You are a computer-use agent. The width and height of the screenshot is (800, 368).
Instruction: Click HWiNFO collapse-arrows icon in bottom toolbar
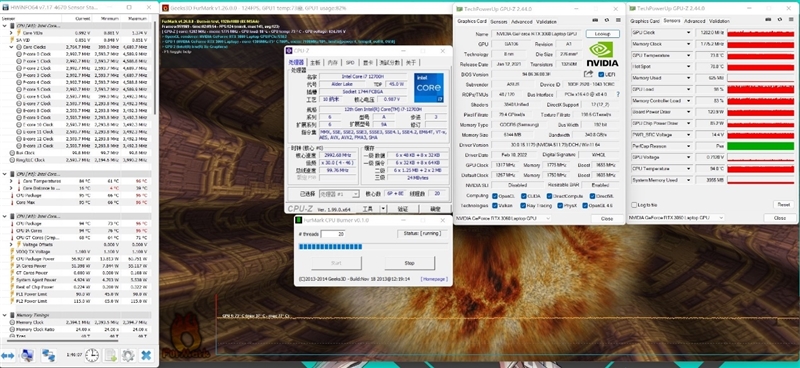8,355
